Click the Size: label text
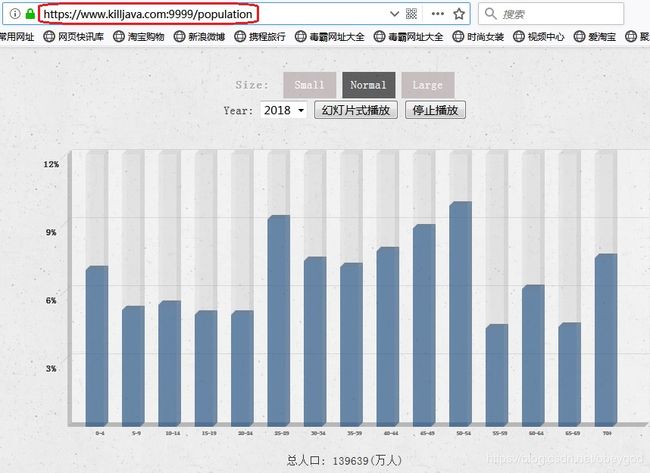Image resolution: width=650 pixels, height=473 pixels. coord(252,85)
